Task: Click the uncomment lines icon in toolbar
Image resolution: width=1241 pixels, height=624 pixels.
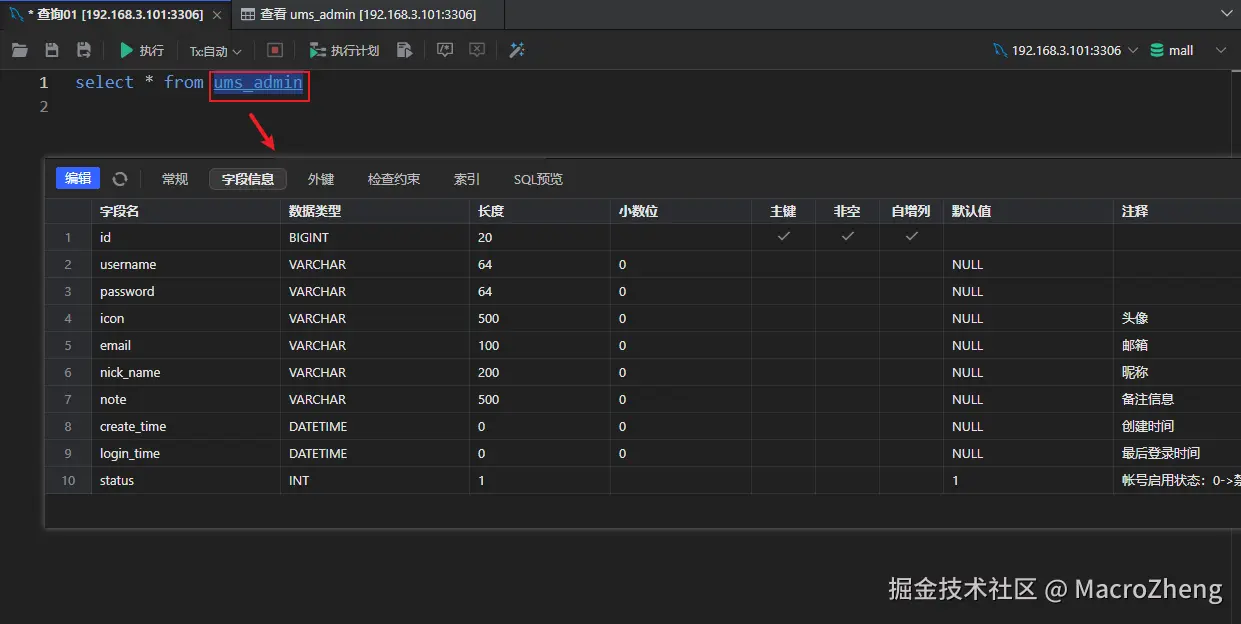Action: 477,50
